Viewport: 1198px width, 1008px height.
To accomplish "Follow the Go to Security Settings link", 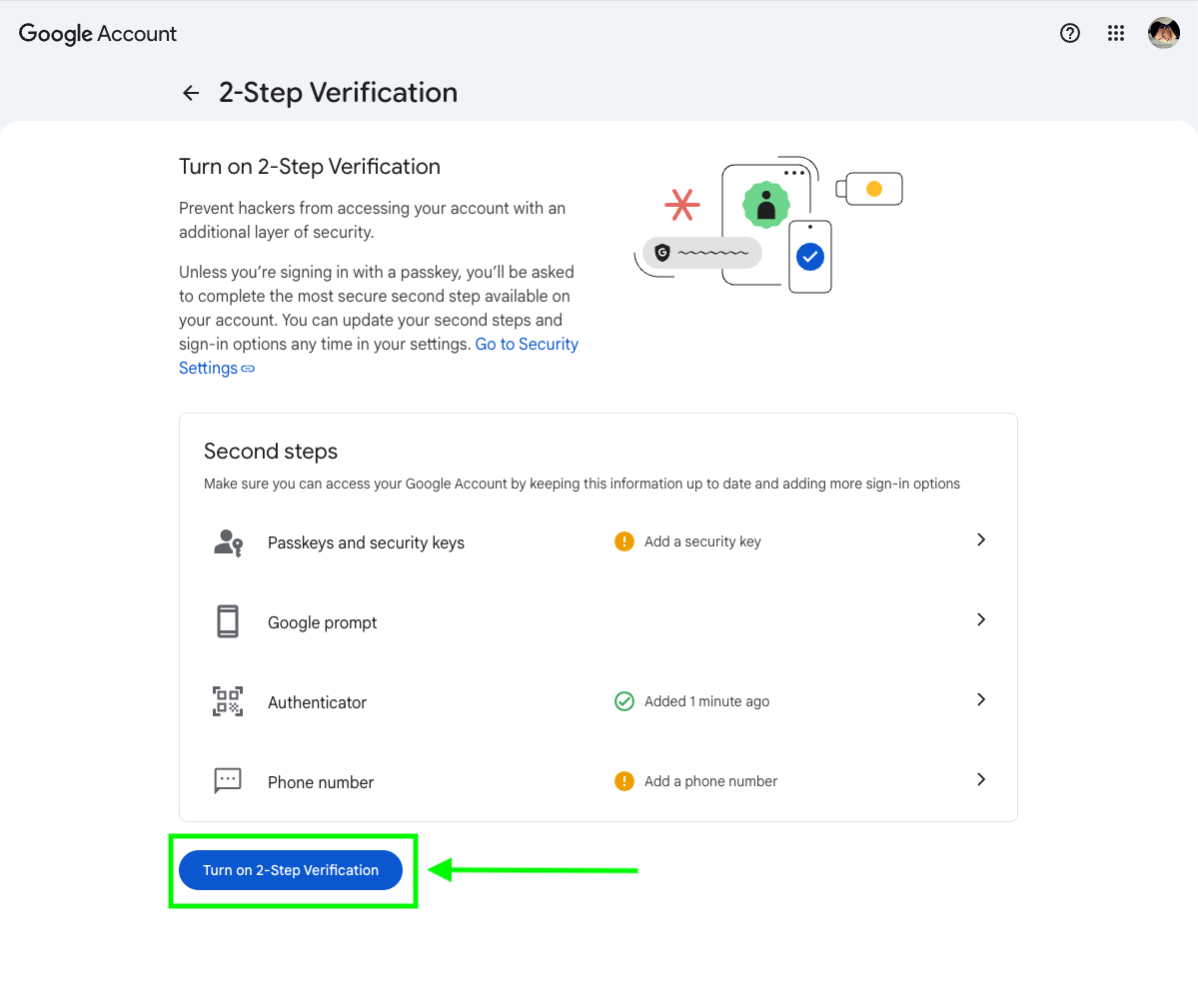I will 526,345.
